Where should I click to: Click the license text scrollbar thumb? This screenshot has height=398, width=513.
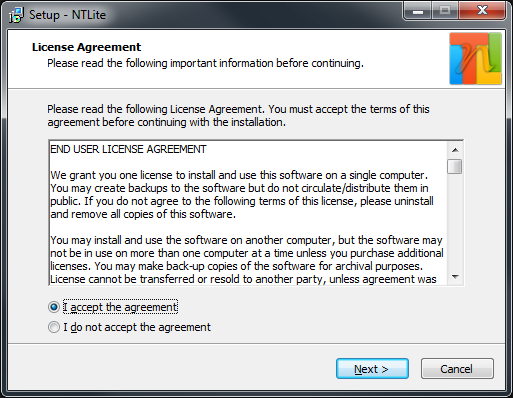(x=455, y=167)
